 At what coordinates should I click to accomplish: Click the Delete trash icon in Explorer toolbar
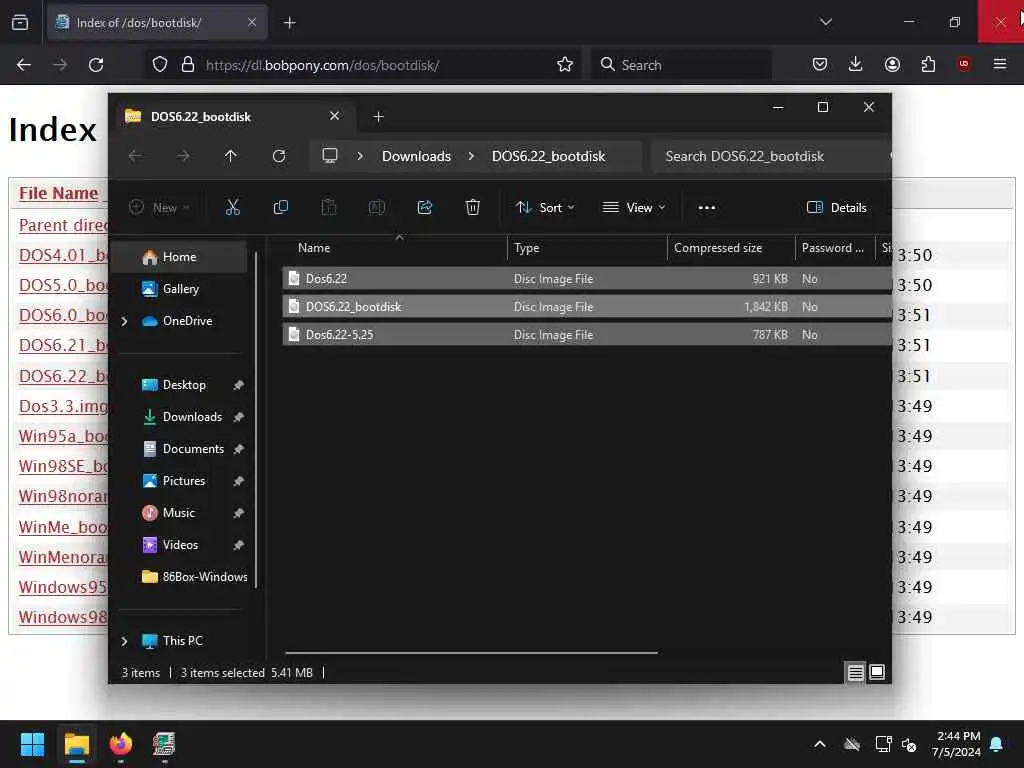point(473,208)
